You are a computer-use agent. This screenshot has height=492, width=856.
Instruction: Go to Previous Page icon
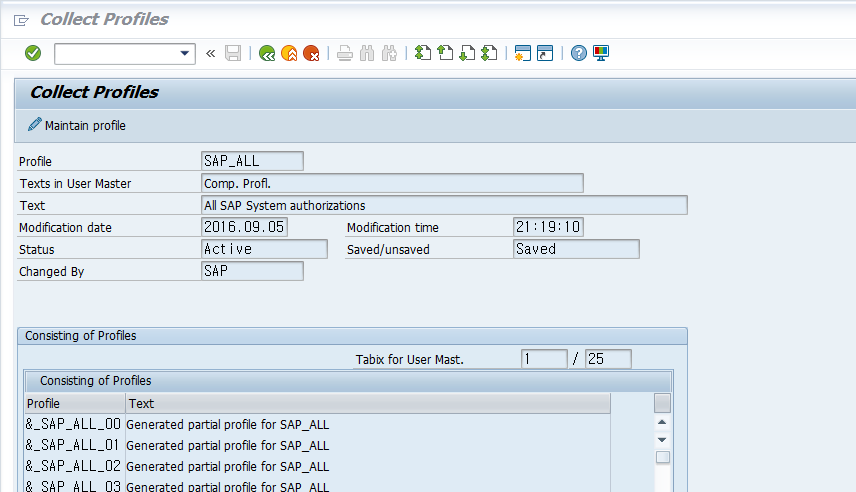click(x=445, y=53)
